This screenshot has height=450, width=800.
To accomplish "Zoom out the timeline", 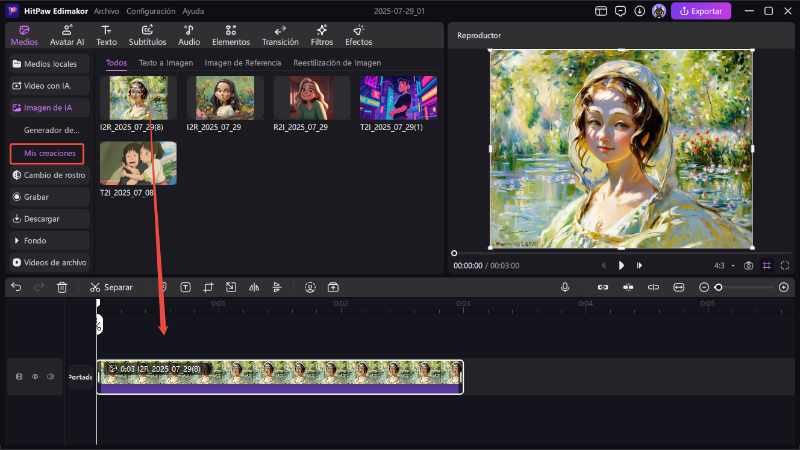I will pos(704,287).
